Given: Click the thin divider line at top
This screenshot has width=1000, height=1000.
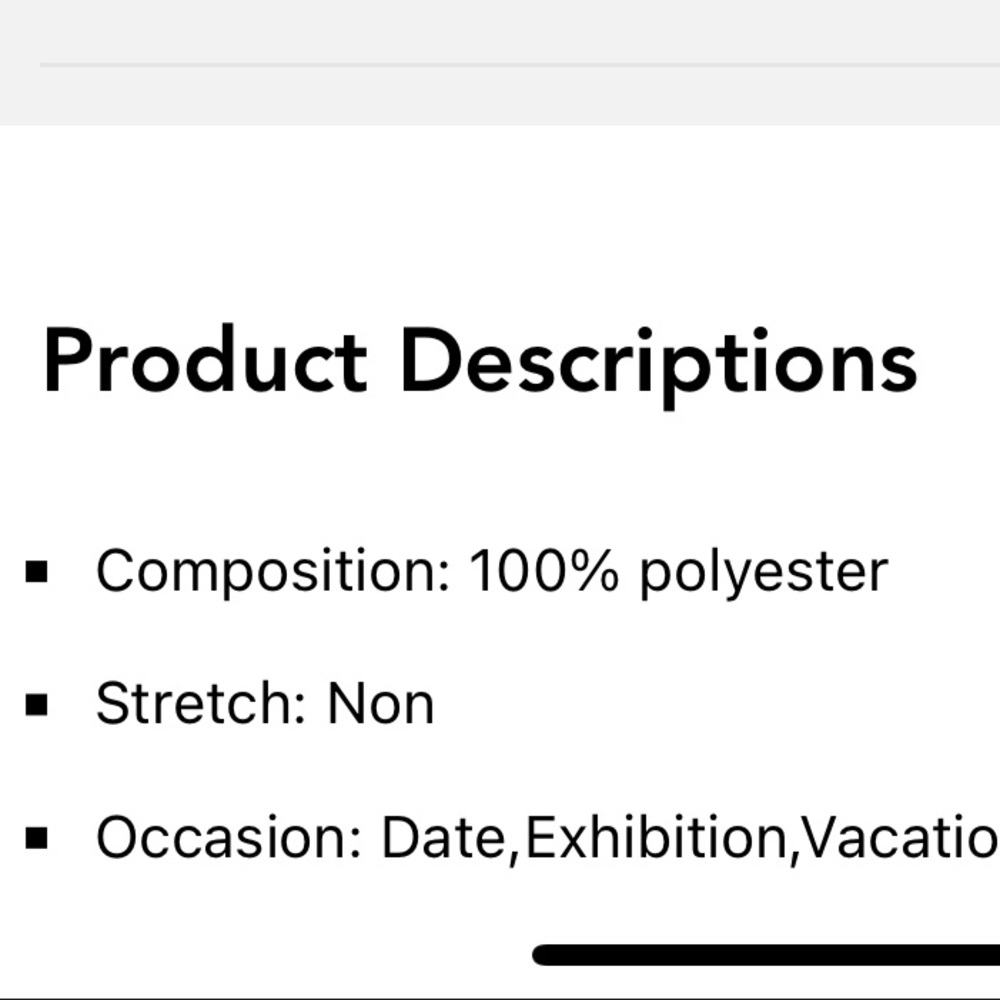Looking at the screenshot, I should coord(520,64).
